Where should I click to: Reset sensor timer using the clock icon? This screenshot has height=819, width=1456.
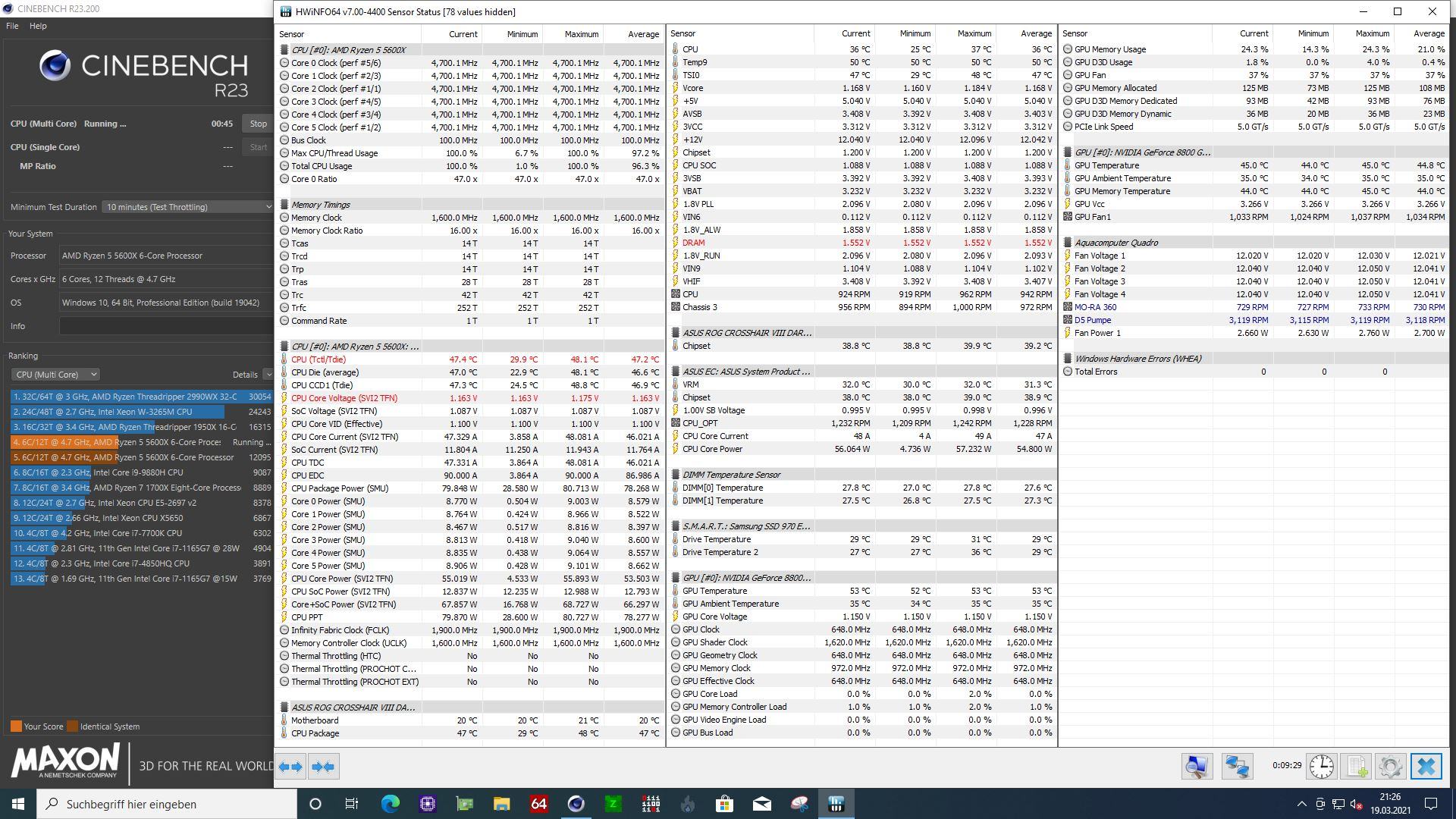click(1321, 767)
